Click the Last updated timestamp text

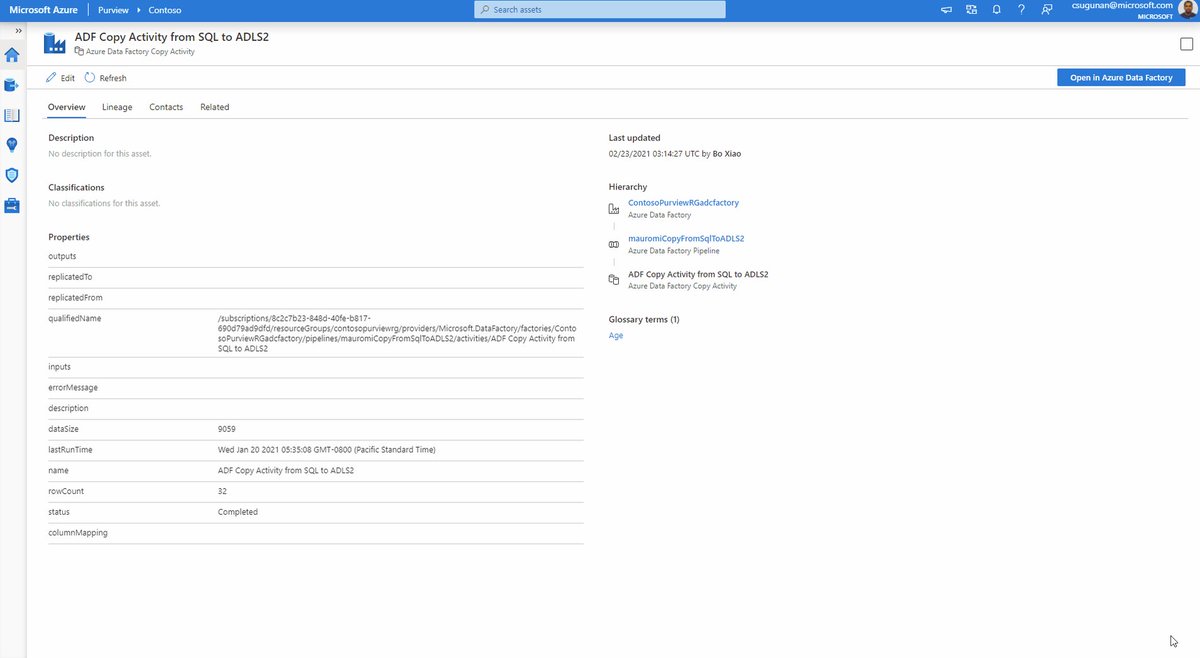(x=675, y=154)
